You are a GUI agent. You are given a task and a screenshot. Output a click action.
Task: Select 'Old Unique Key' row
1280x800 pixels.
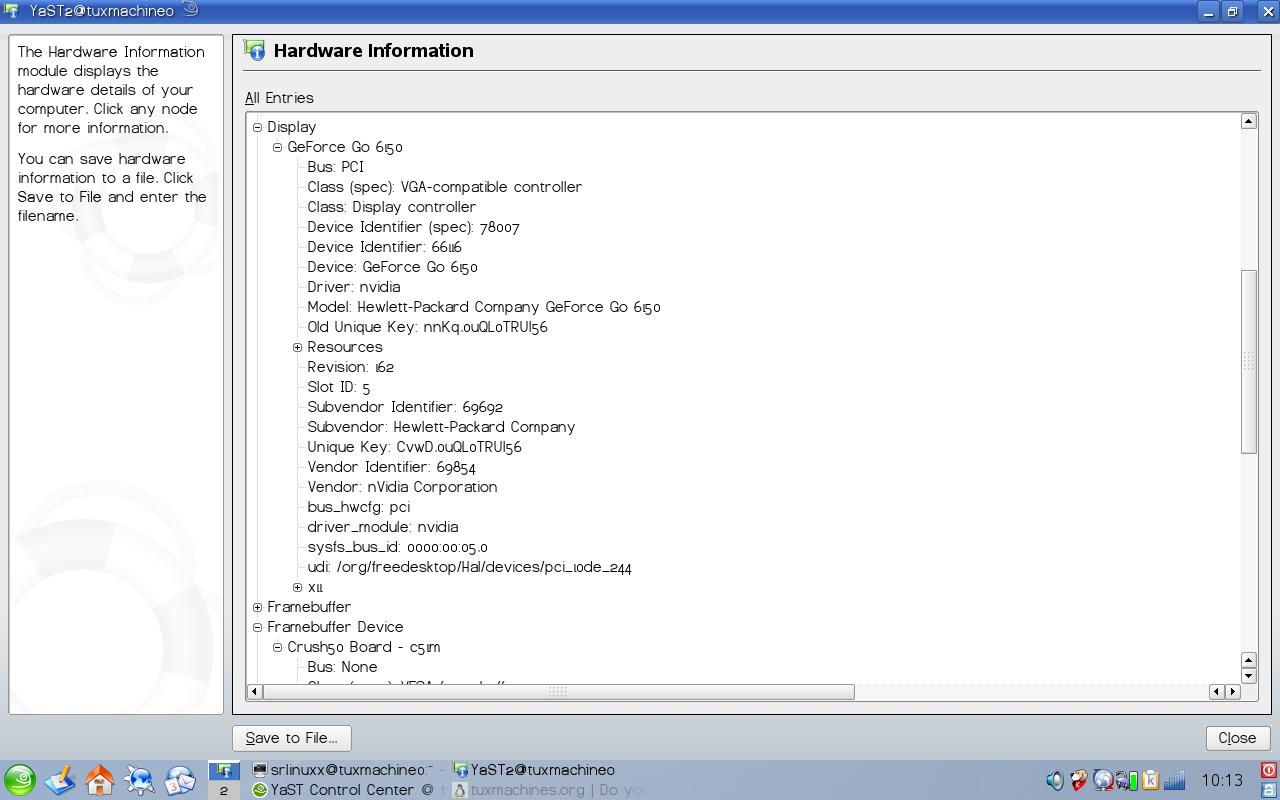[427, 327]
